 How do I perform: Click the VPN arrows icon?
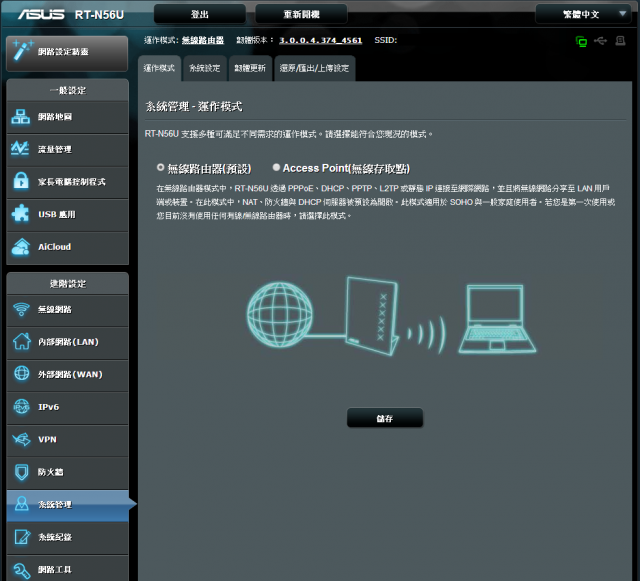coord(21,439)
